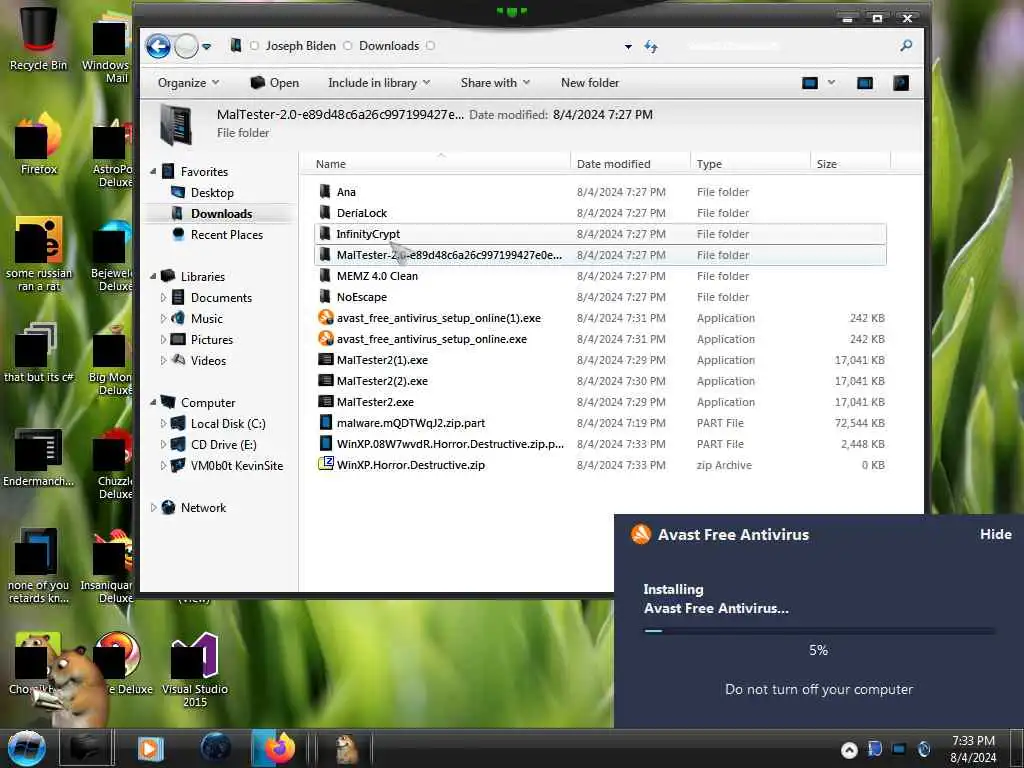Open the recent pages dropdown arrow
Viewport: 1024px width, 768px height.
click(x=206, y=47)
